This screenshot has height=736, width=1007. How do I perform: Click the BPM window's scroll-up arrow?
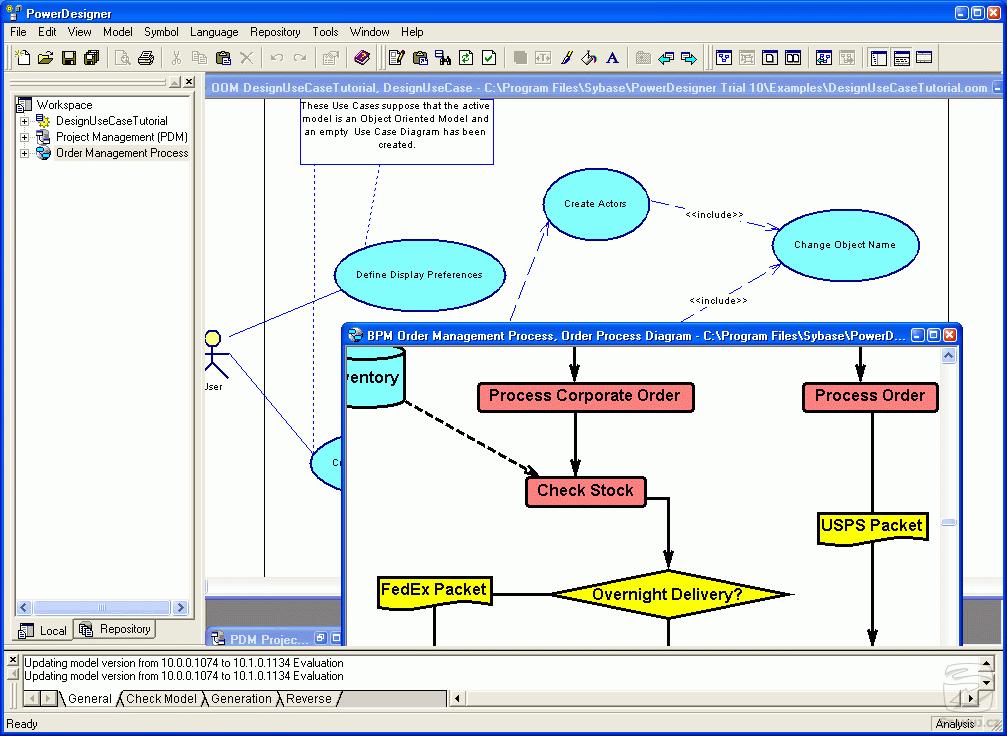point(949,356)
